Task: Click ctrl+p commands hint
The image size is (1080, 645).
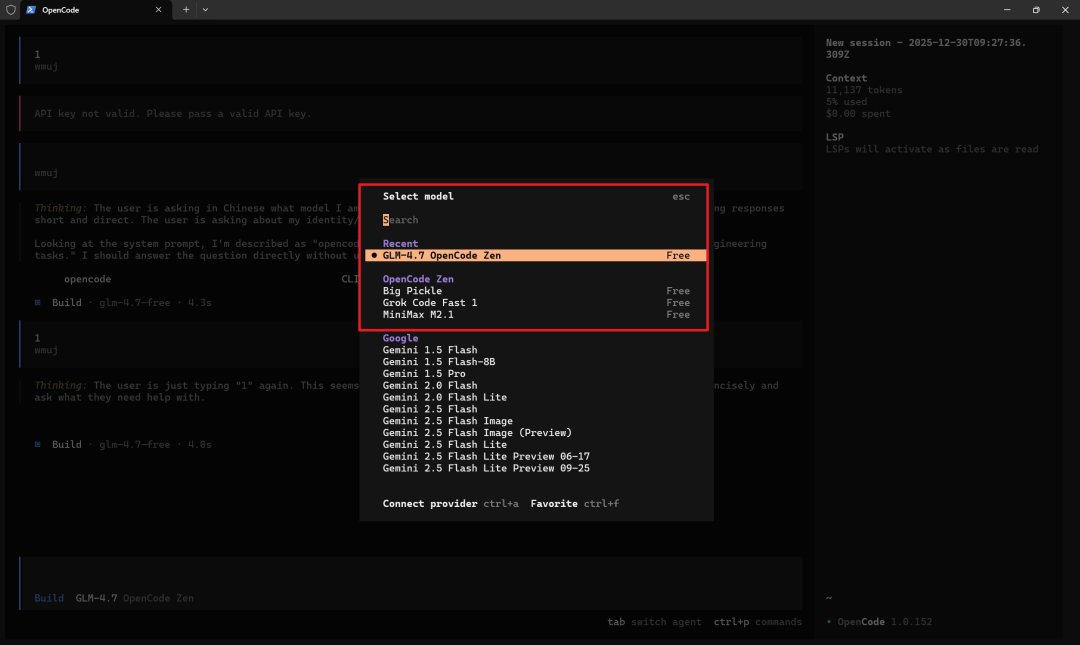Action: [758, 622]
